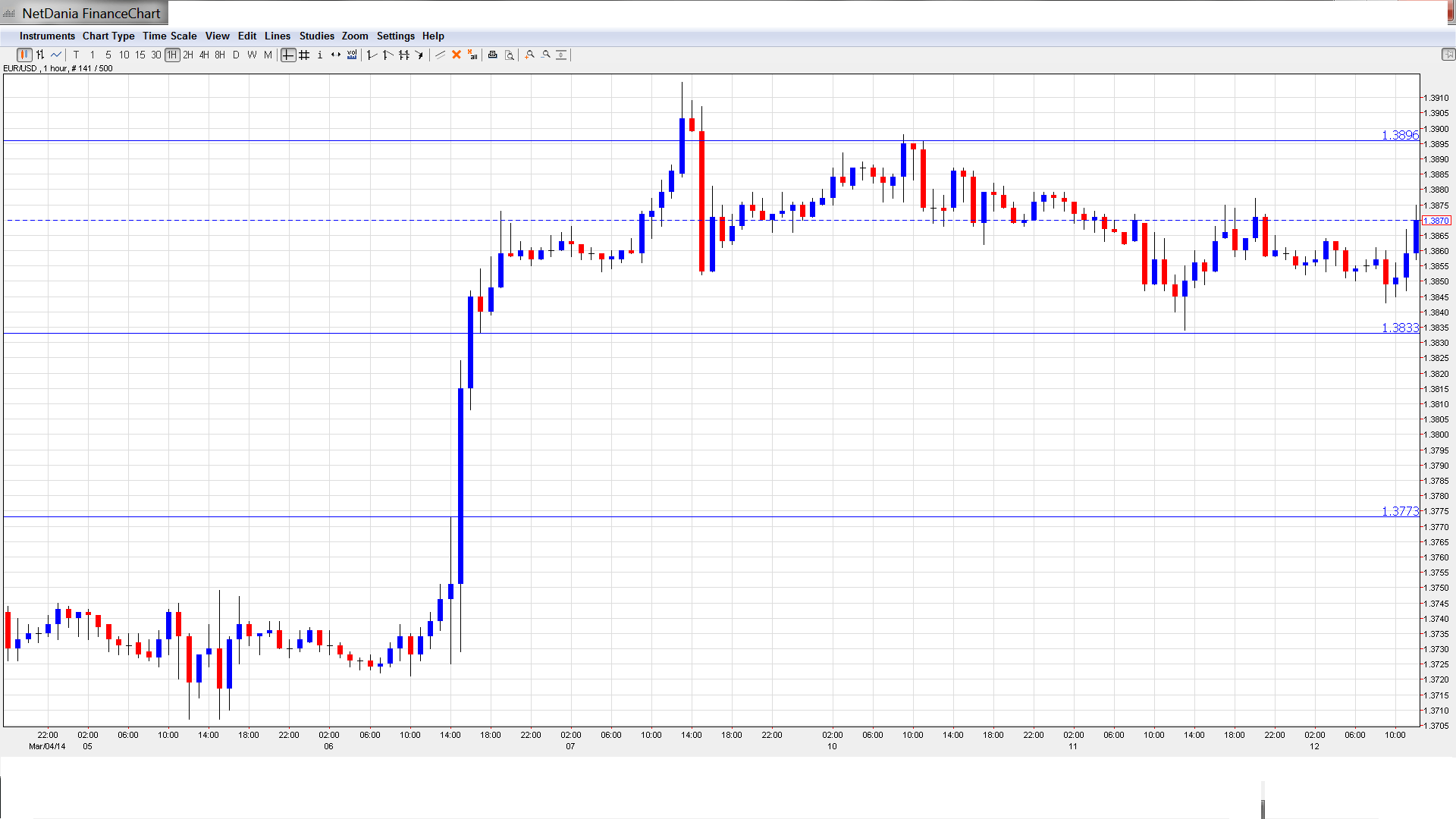This screenshot has width=1456, height=819.
Task: Open the Studies menu
Action: coord(316,36)
